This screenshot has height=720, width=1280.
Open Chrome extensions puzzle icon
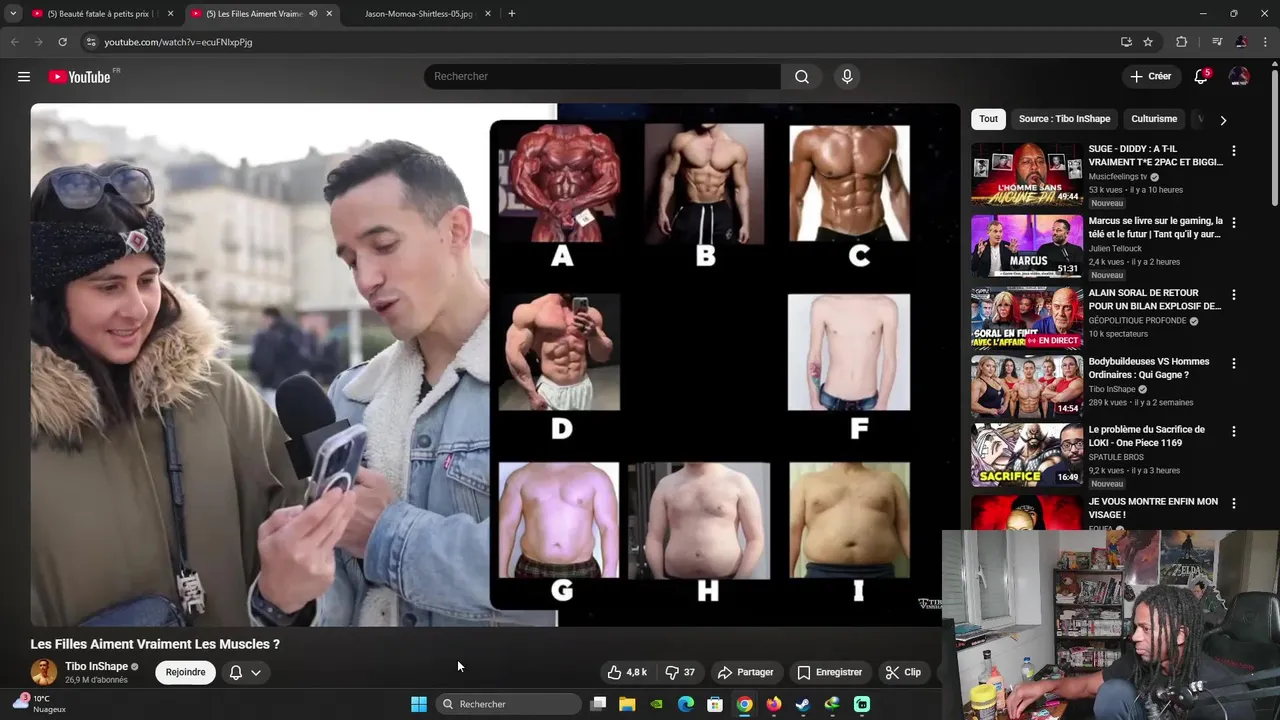point(1181,42)
